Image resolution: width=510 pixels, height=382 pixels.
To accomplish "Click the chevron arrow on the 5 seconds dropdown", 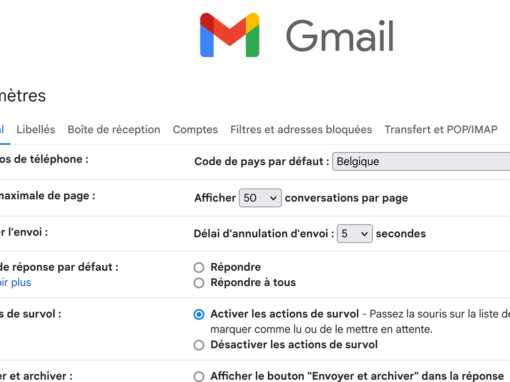I will click(x=364, y=234).
